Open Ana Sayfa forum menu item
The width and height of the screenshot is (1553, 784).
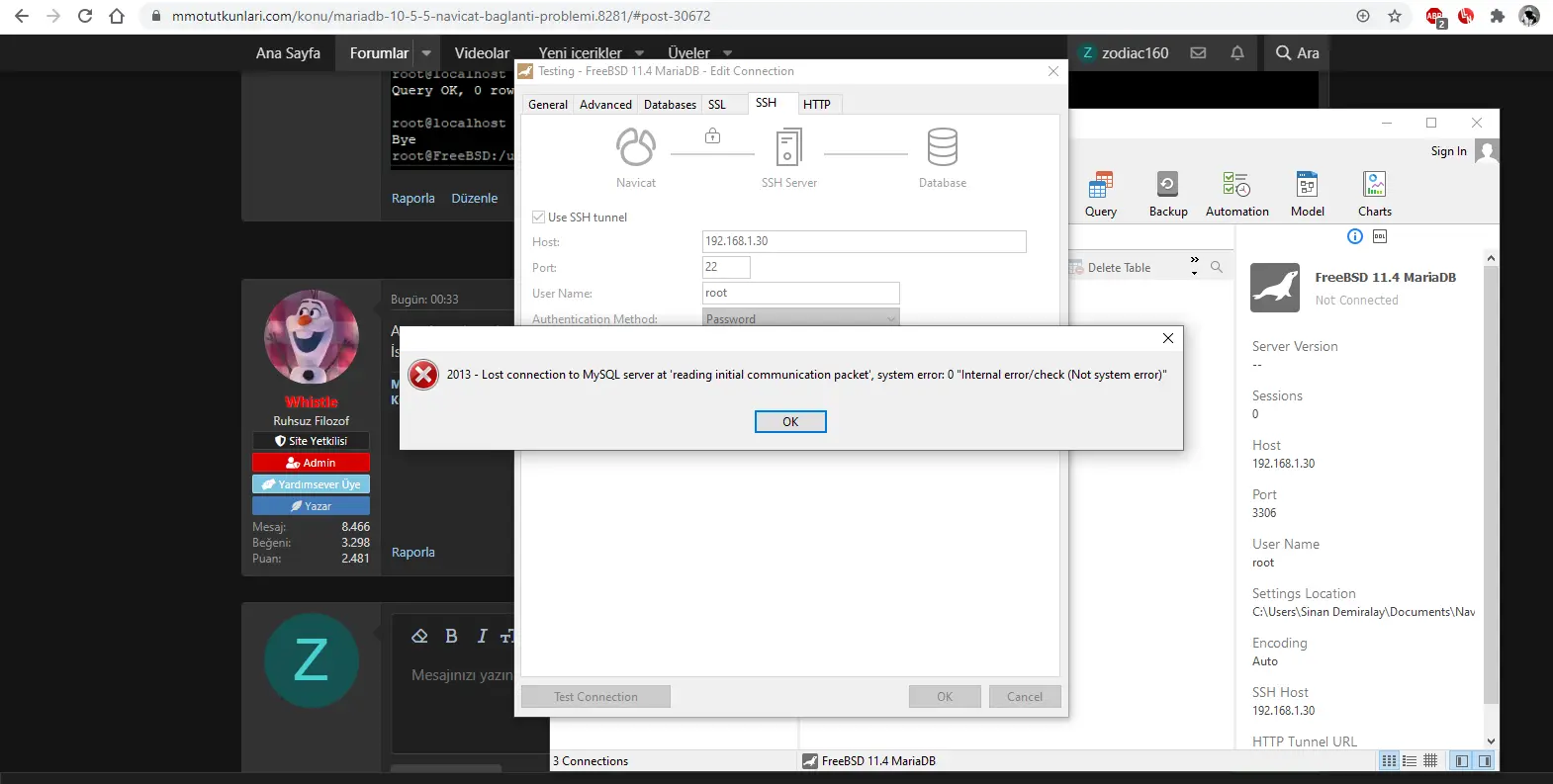288,53
